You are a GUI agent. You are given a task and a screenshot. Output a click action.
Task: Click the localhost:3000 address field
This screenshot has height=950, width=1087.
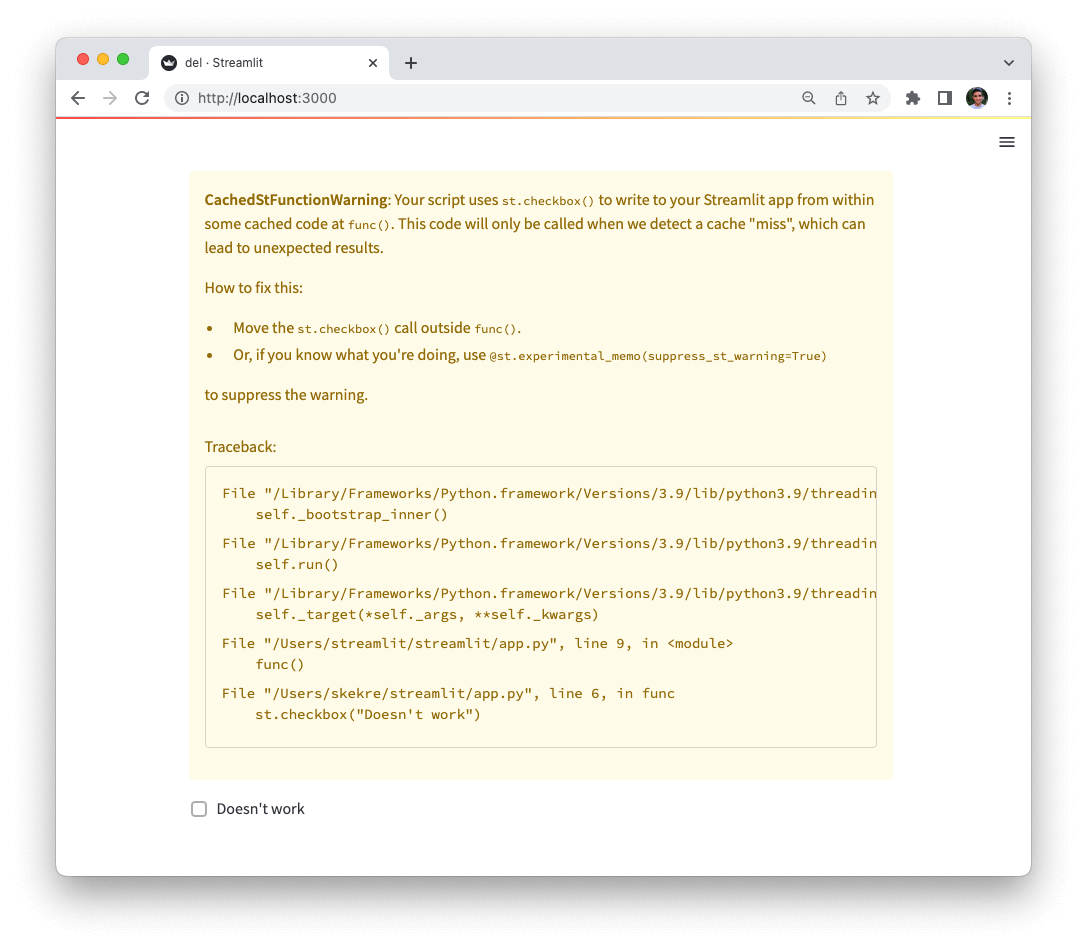click(480, 98)
